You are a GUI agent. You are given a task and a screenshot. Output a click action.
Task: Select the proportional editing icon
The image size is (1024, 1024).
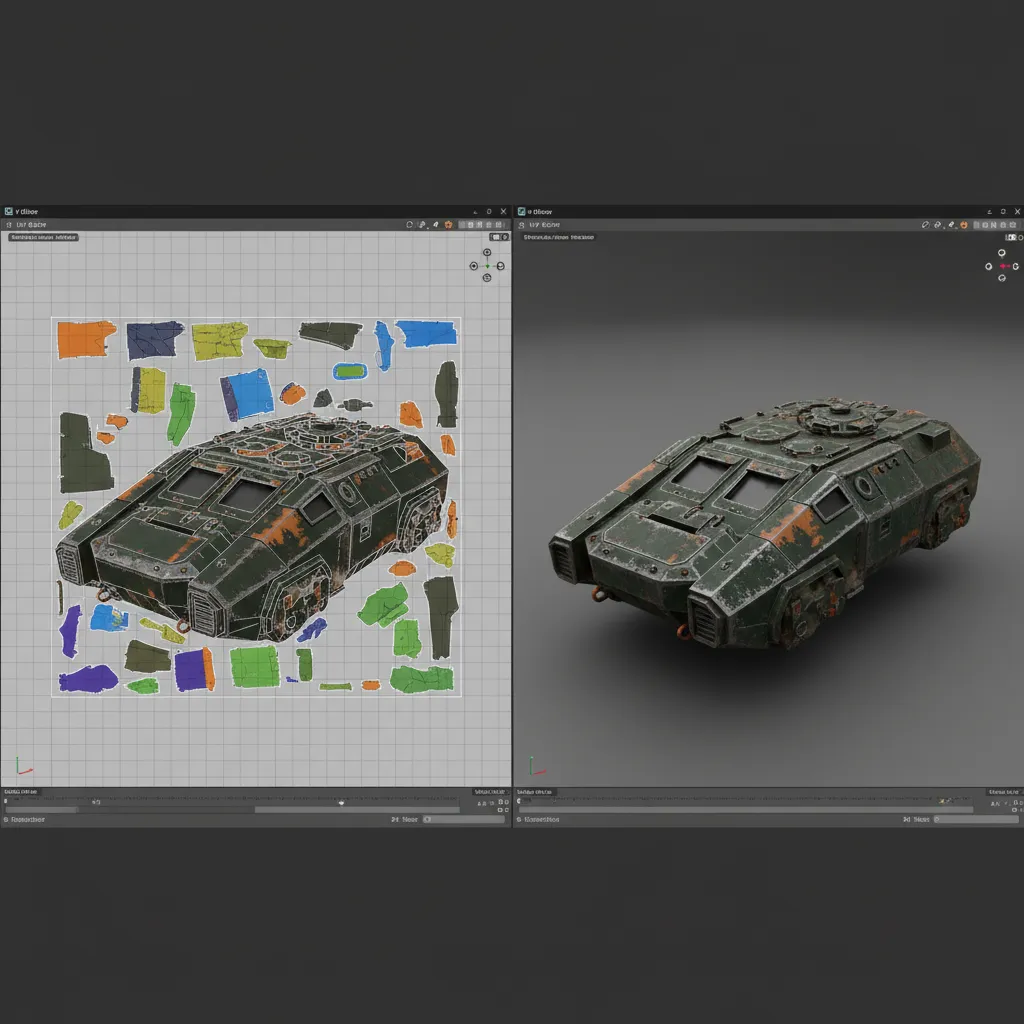click(436, 224)
